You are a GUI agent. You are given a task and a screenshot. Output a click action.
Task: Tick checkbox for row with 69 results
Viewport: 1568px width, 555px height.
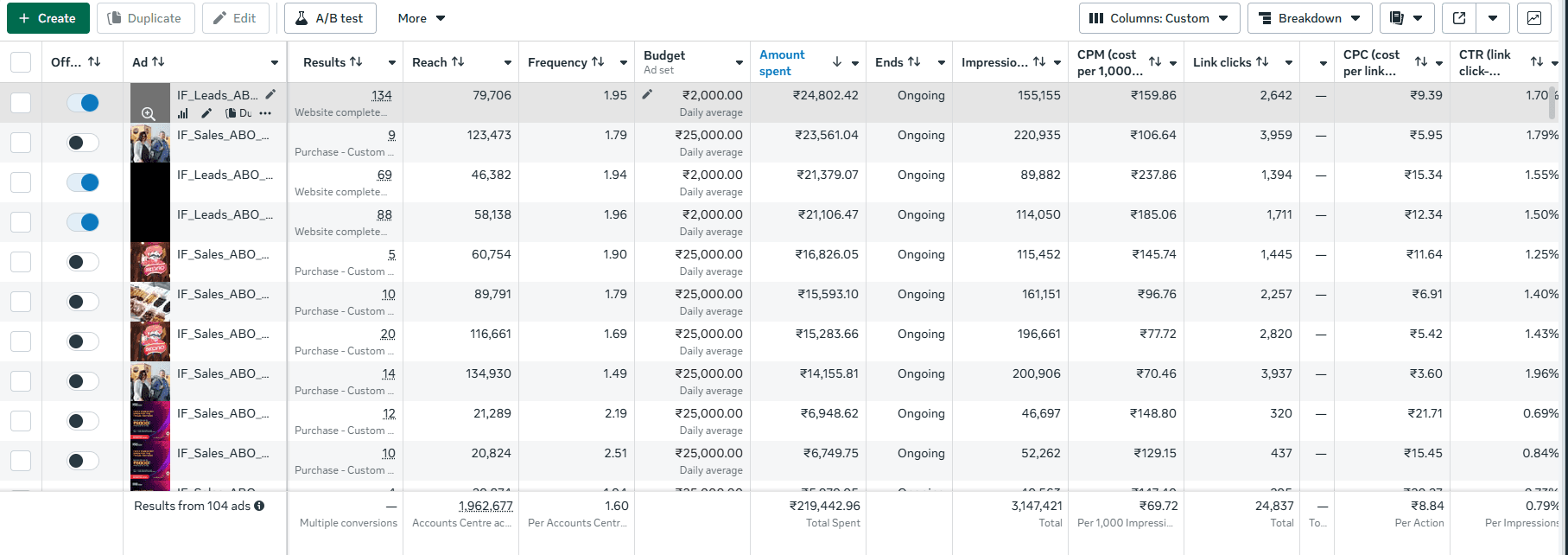(21, 182)
